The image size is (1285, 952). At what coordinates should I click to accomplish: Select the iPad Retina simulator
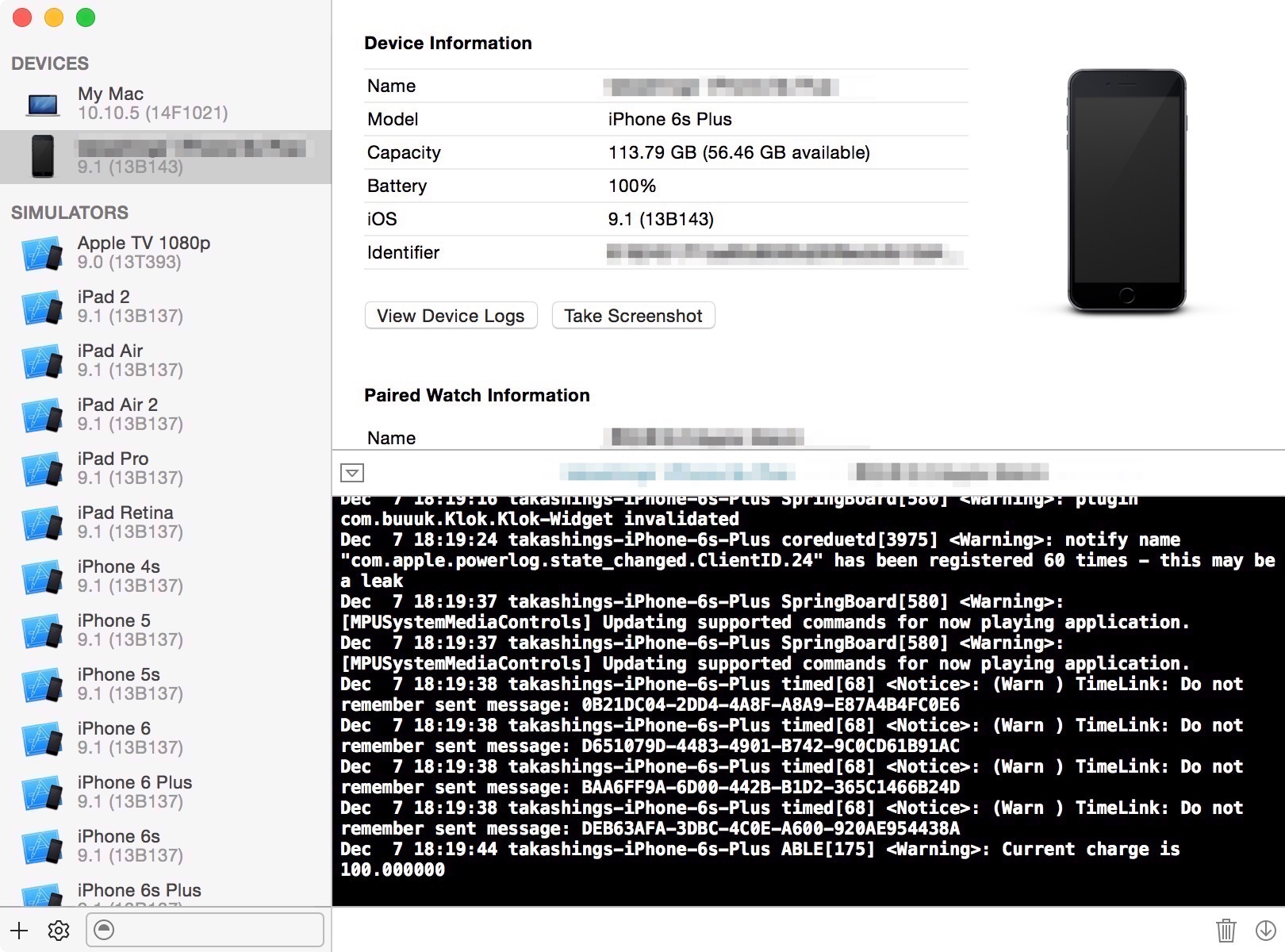tap(125, 521)
